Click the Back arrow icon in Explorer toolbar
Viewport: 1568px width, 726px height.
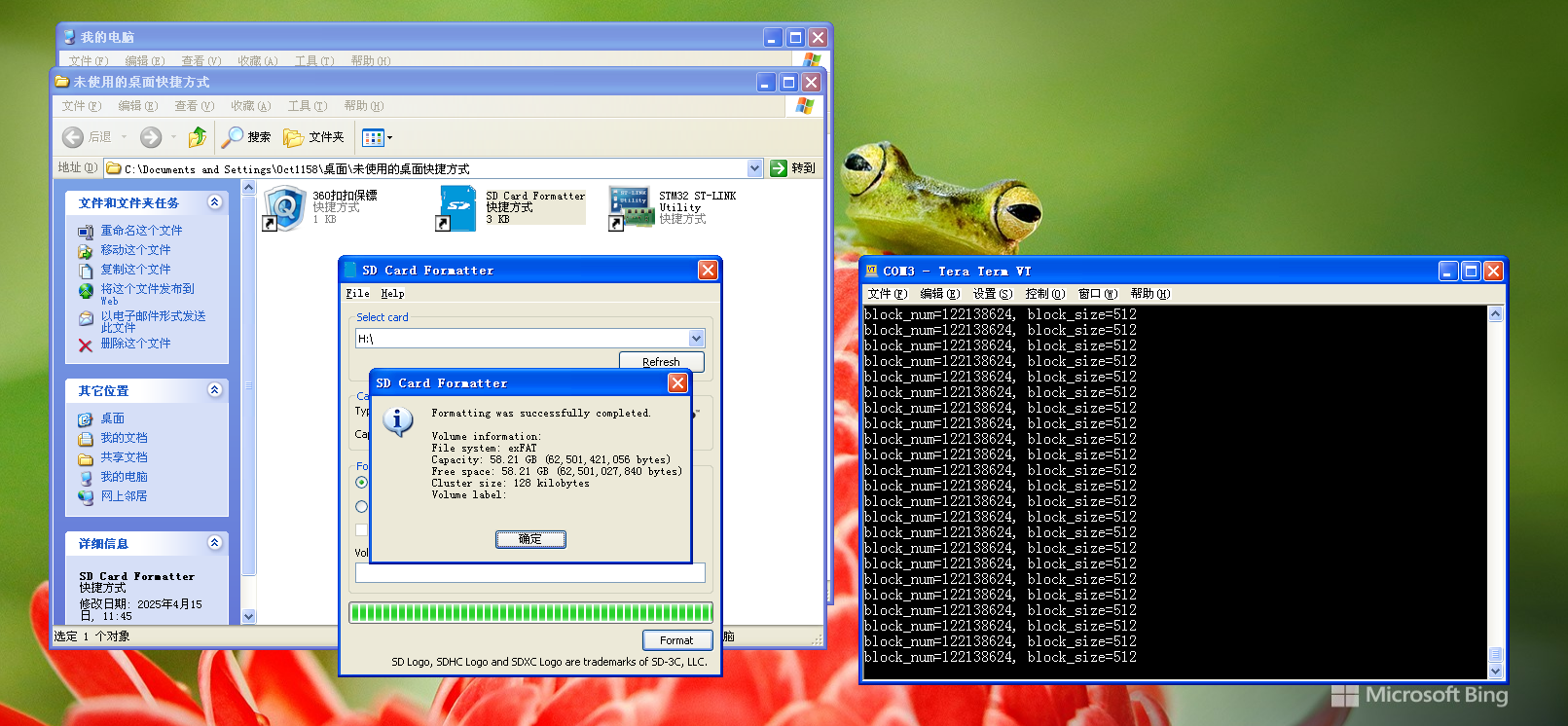pos(73,137)
